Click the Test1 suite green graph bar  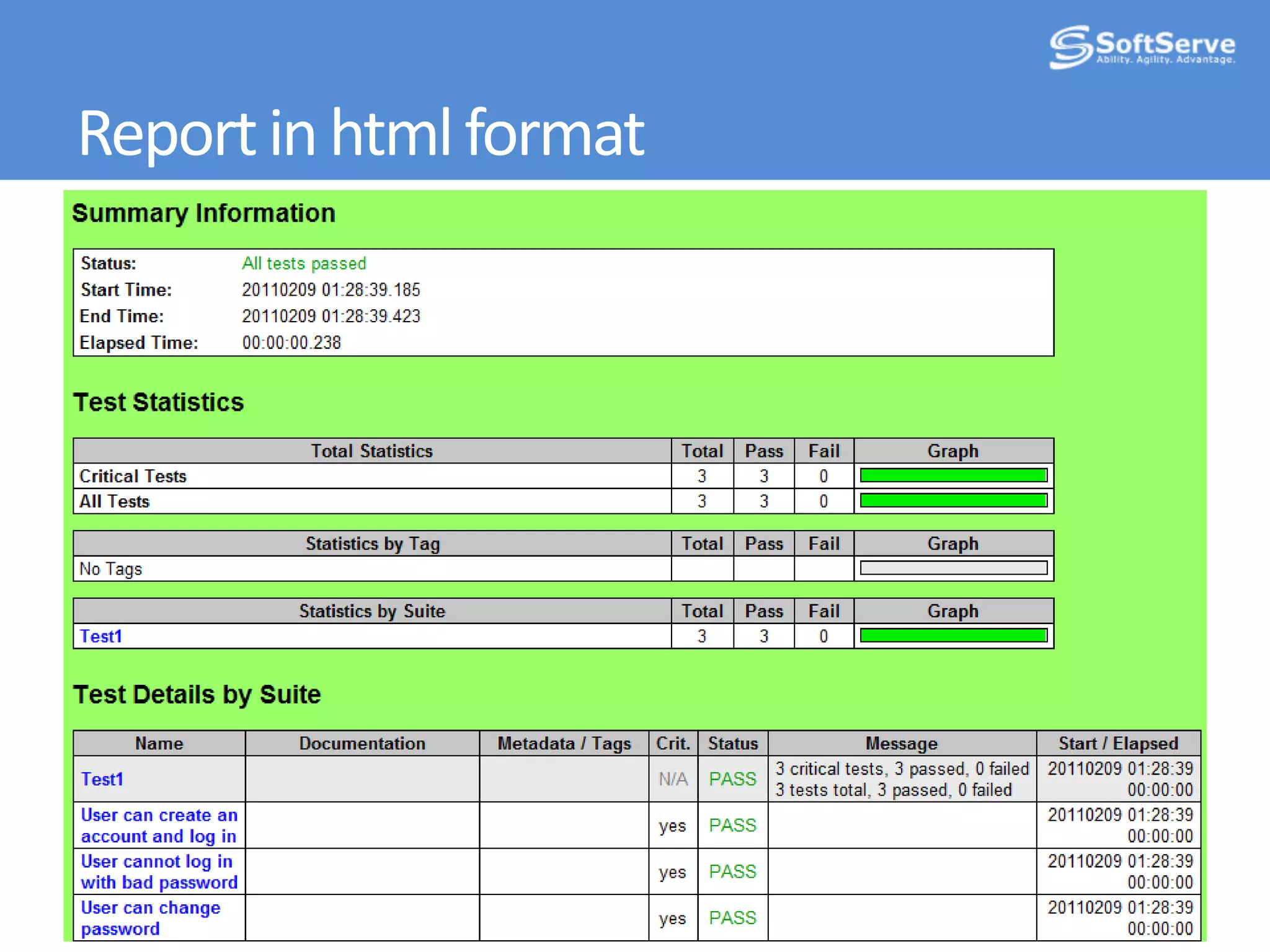953,636
